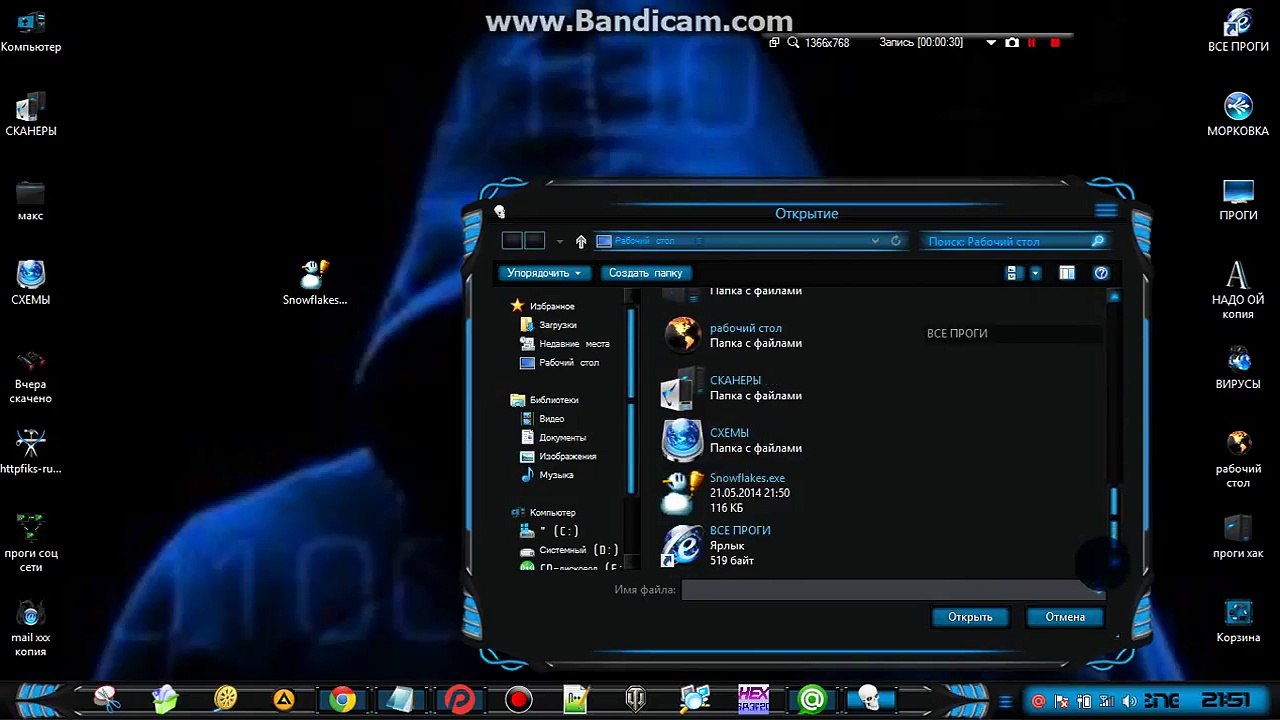Screen dimensions: 1280x720
Task: Open Google Chrome from the taskbar
Action: 342,699
